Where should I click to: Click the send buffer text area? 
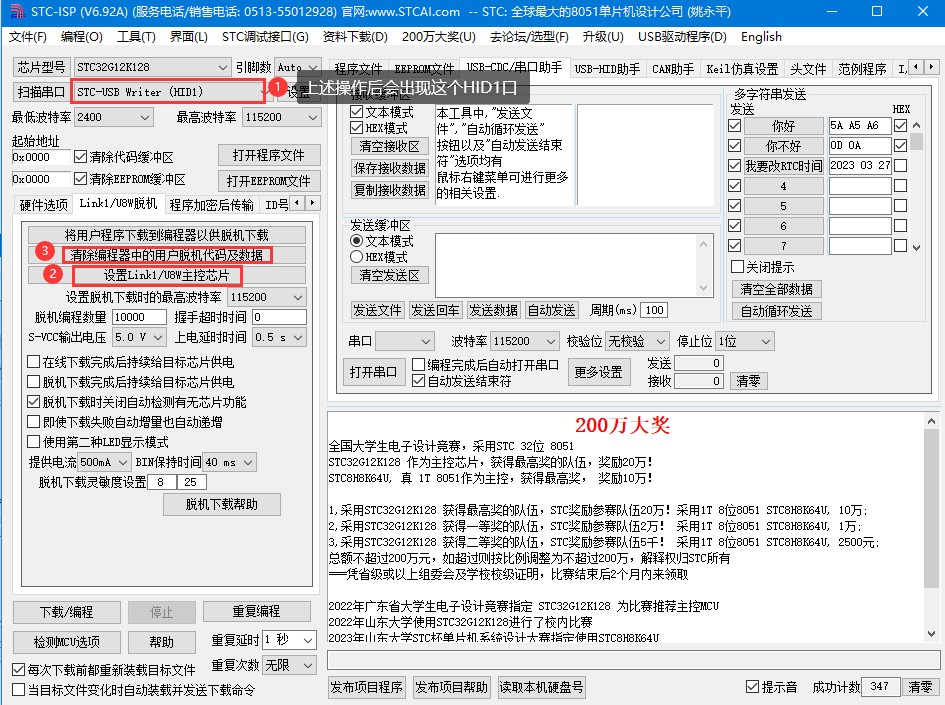tap(568, 266)
